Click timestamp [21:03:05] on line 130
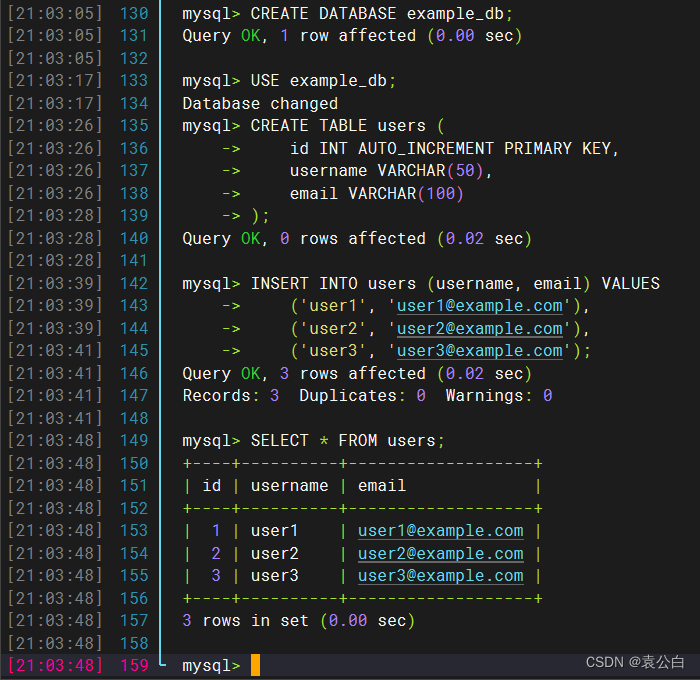The image size is (700, 680). (55, 13)
